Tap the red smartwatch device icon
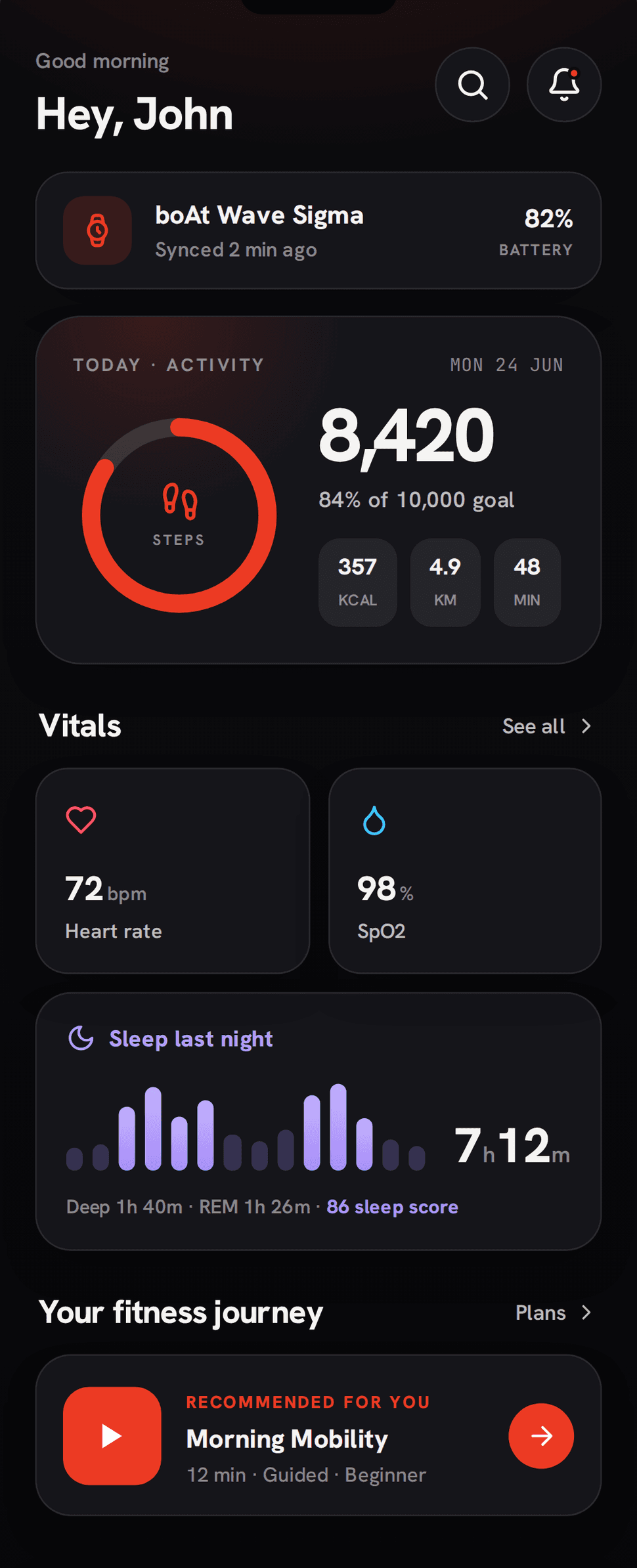This screenshot has width=637, height=1568. coord(98,230)
